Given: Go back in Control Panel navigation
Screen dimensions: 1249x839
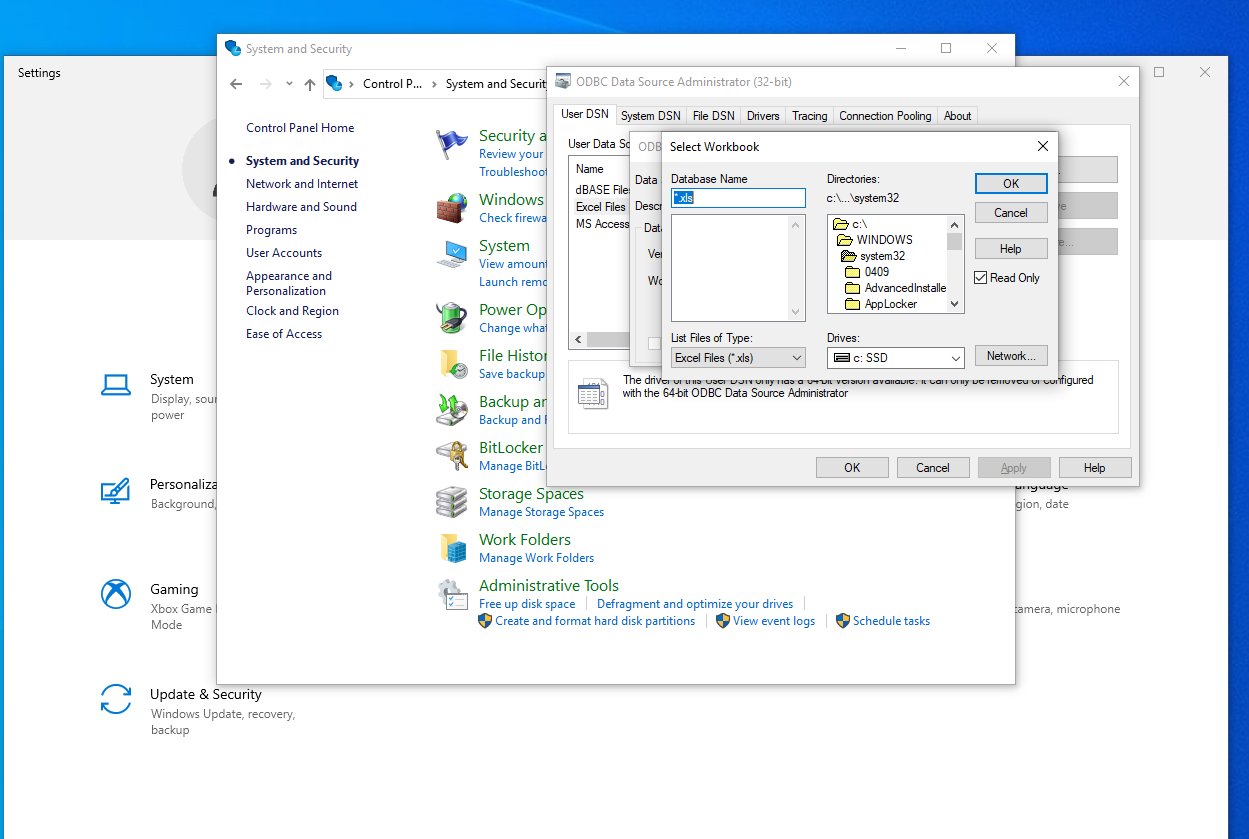Looking at the screenshot, I should coord(236,84).
